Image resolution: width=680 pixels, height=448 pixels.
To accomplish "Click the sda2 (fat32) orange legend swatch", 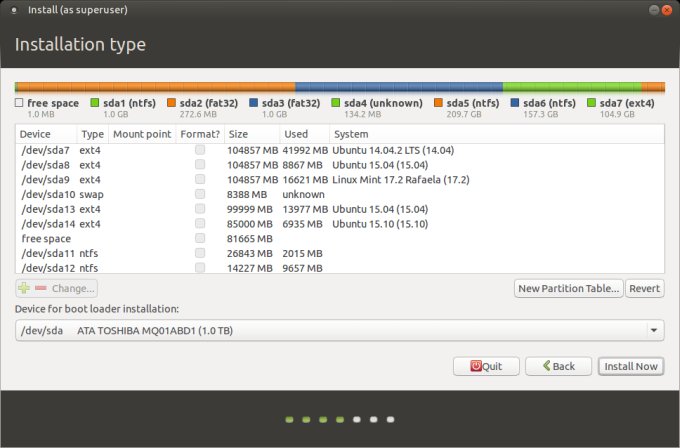I will (171, 103).
